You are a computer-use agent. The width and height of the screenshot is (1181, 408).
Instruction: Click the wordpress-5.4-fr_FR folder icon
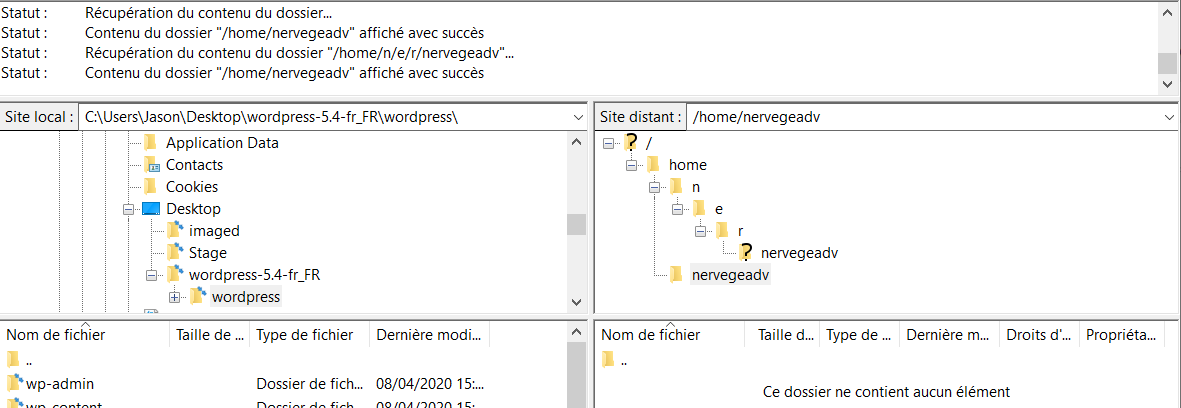tap(174, 275)
